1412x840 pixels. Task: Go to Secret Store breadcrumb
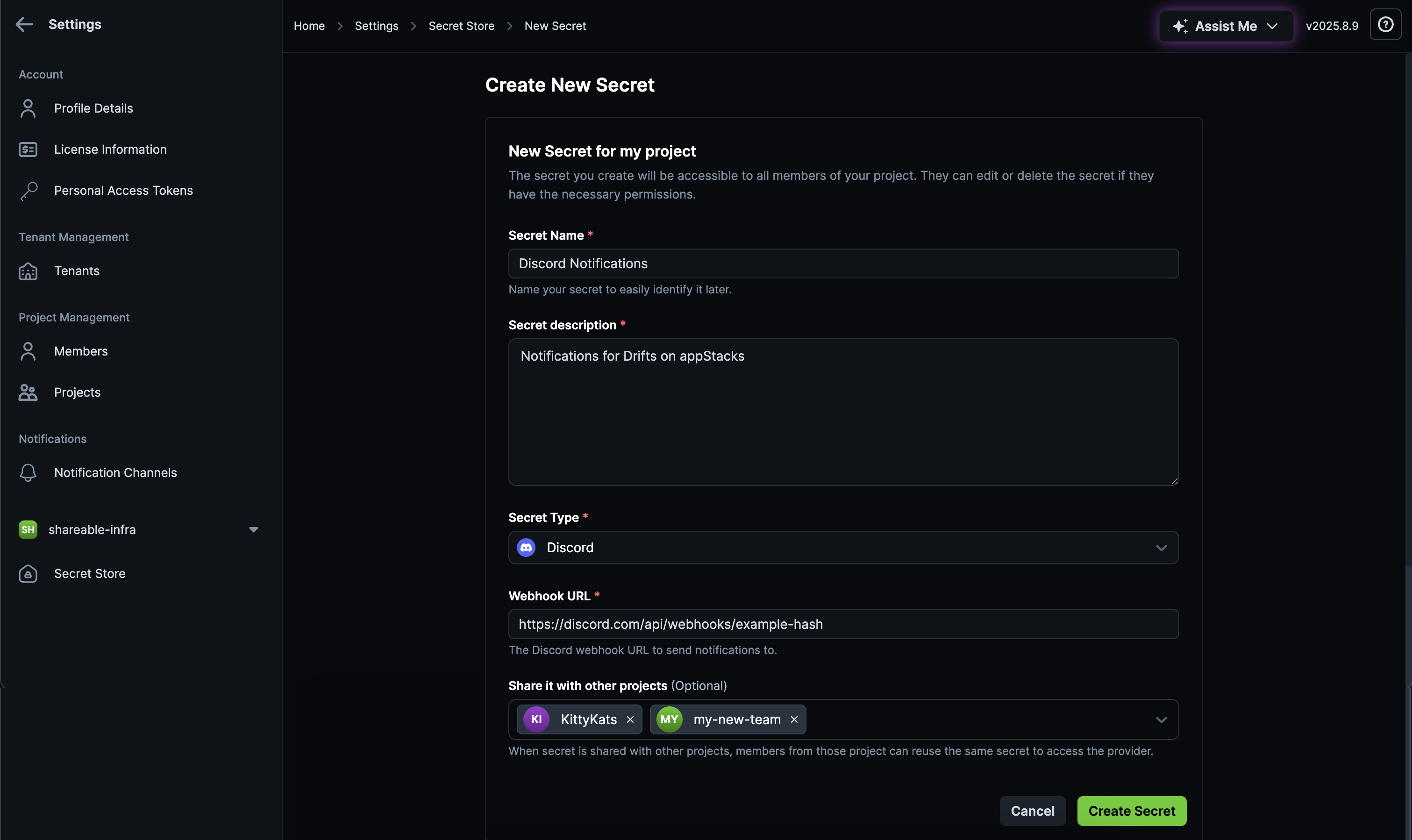(x=461, y=26)
